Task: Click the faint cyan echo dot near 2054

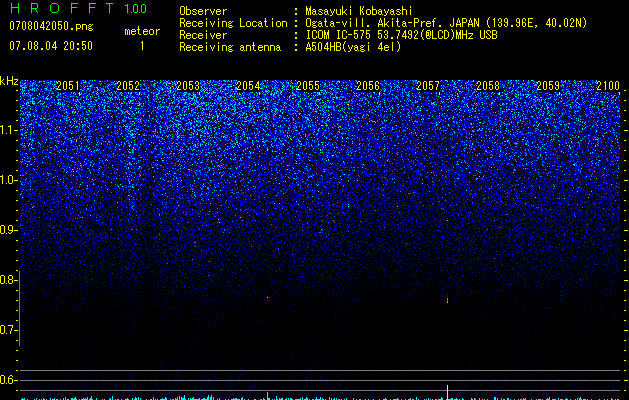Action: (x=268, y=297)
